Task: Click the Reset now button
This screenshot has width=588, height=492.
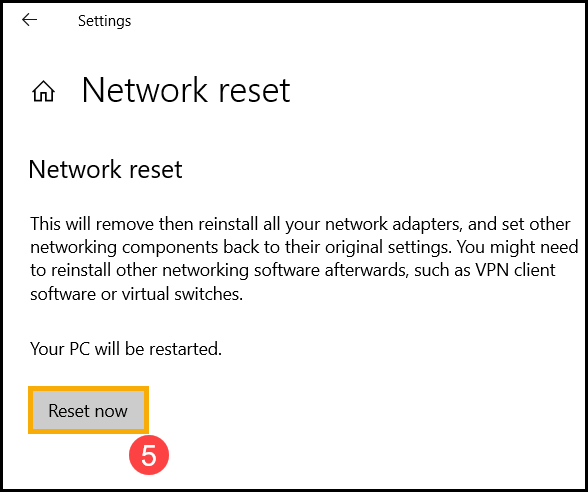Action: 88,410
